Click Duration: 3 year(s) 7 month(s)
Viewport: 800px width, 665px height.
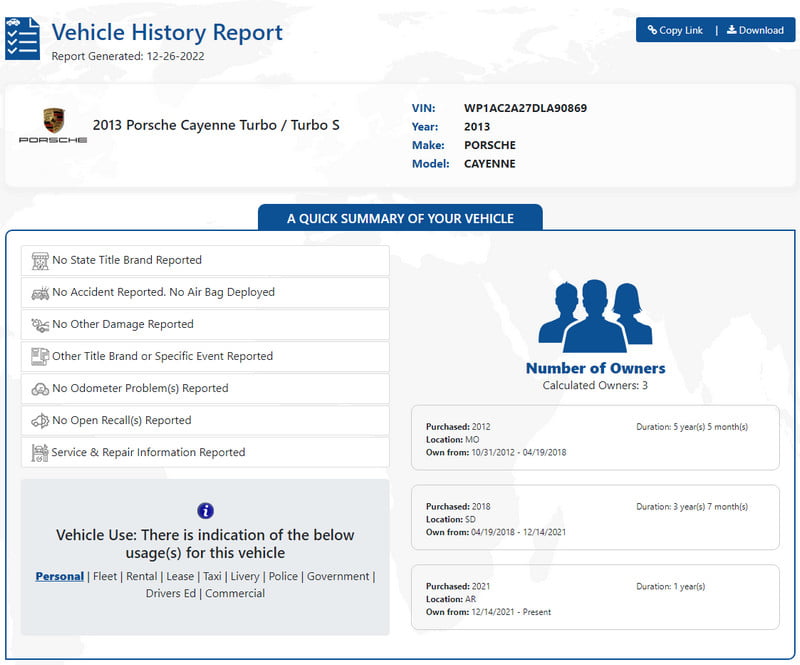click(692, 507)
